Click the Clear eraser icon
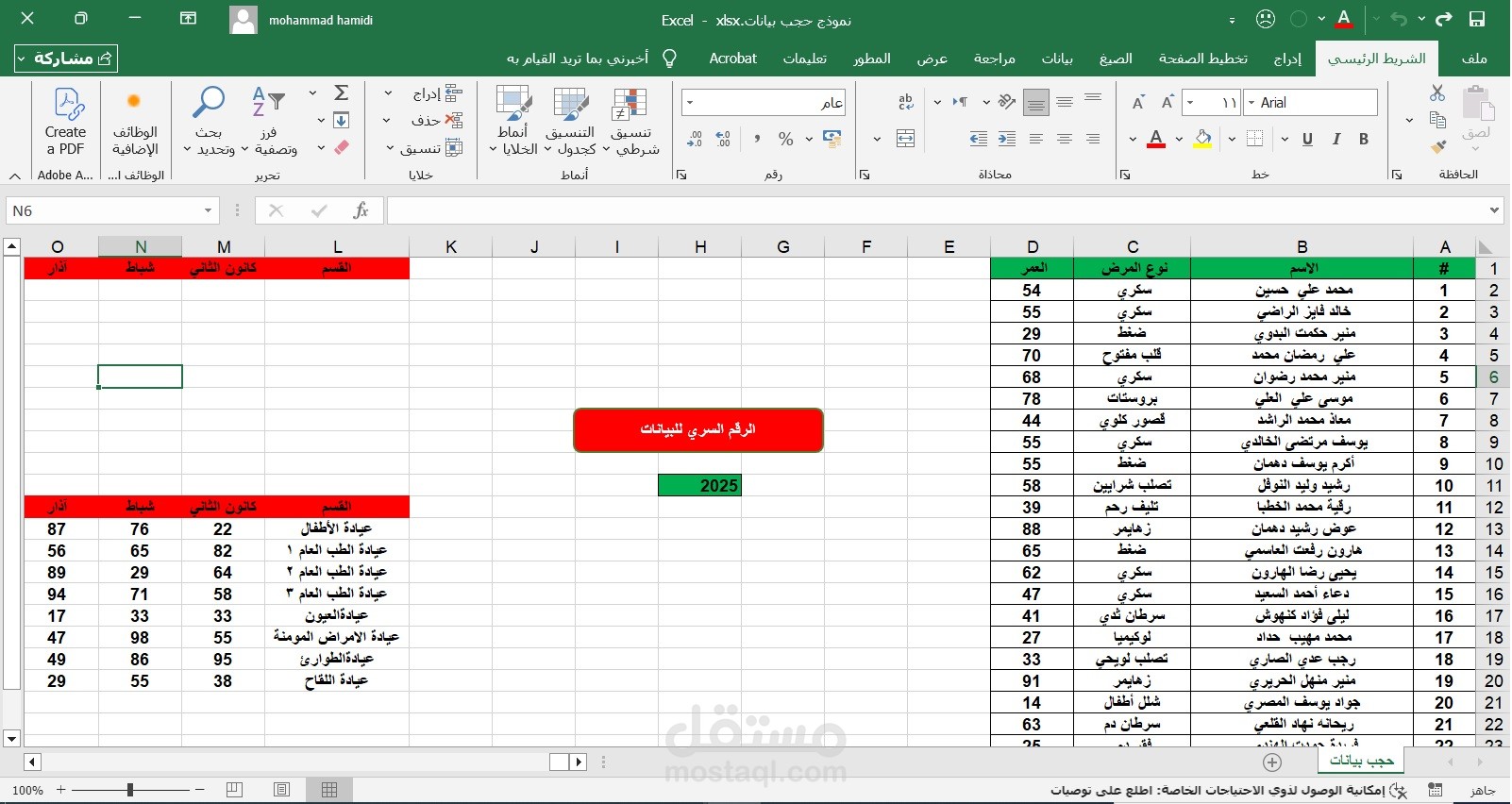1512x804 pixels. 342,147
